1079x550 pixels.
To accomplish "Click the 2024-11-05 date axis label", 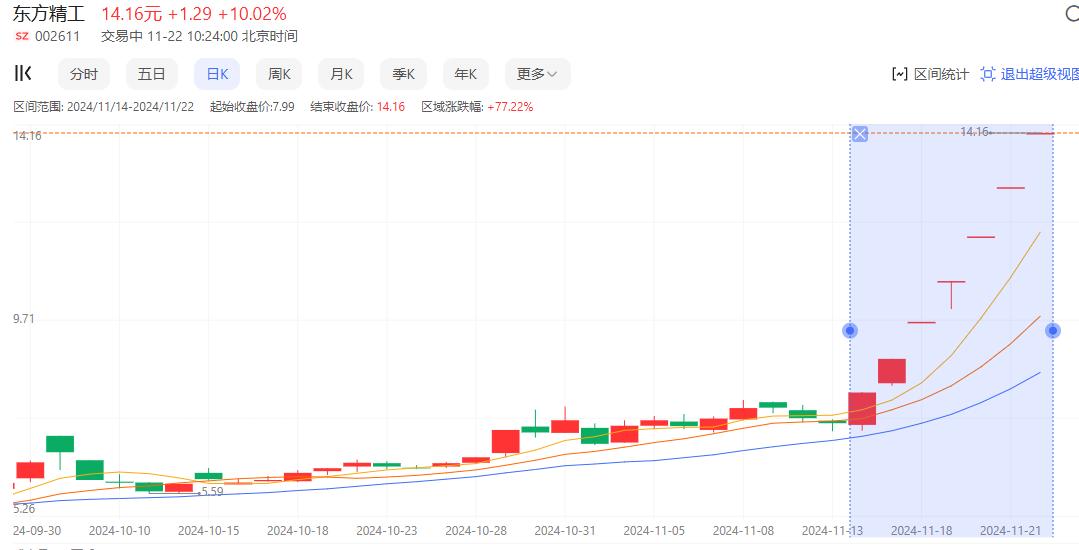I will [x=654, y=531].
